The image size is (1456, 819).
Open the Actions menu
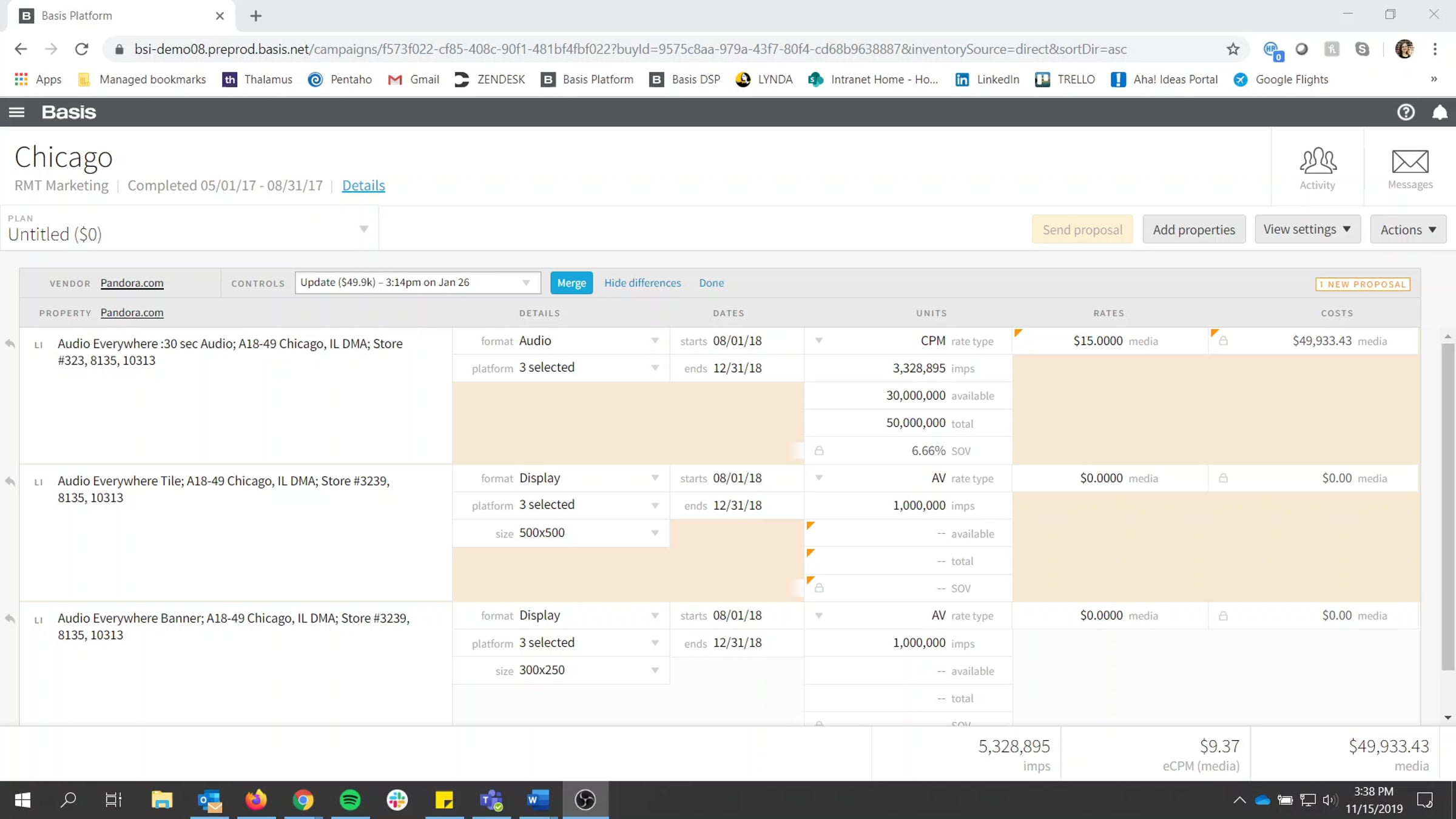coord(1407,229)
